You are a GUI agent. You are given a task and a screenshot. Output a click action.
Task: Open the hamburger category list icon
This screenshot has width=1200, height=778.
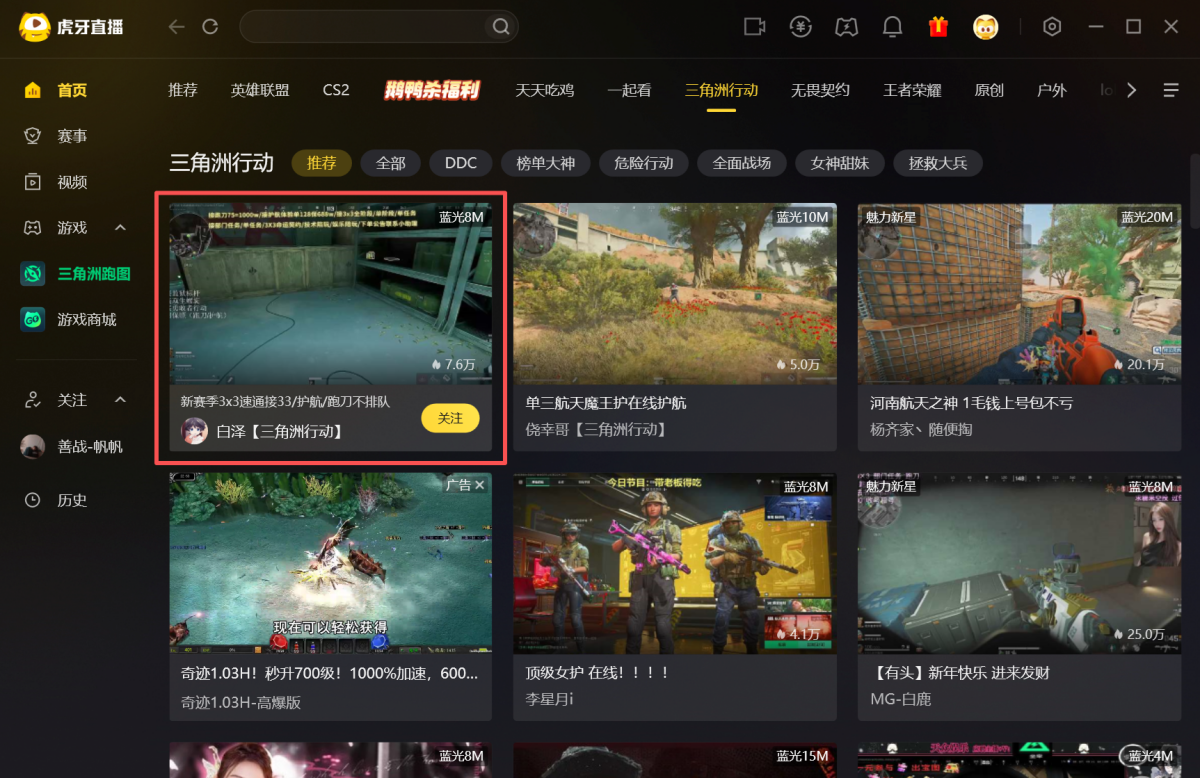[1171, 90]
